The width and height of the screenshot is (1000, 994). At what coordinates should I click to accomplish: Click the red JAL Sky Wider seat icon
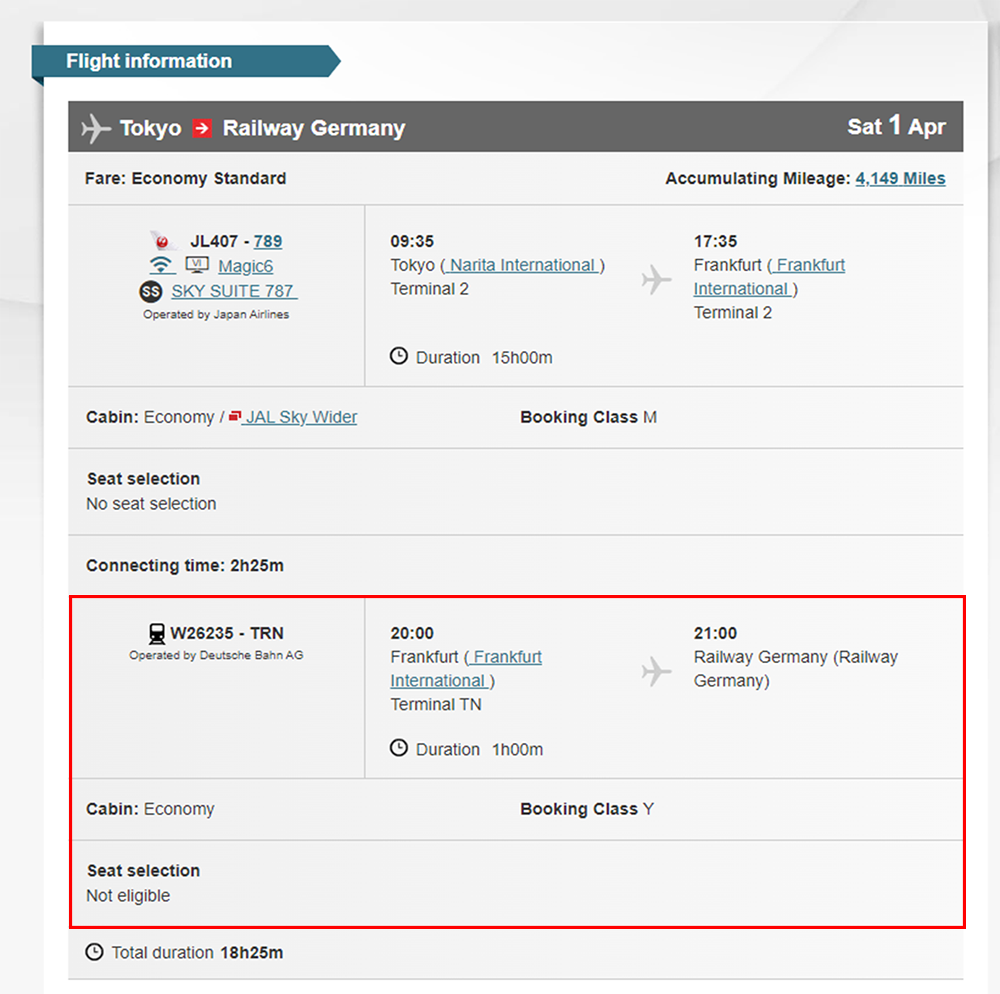pos(235,416)
